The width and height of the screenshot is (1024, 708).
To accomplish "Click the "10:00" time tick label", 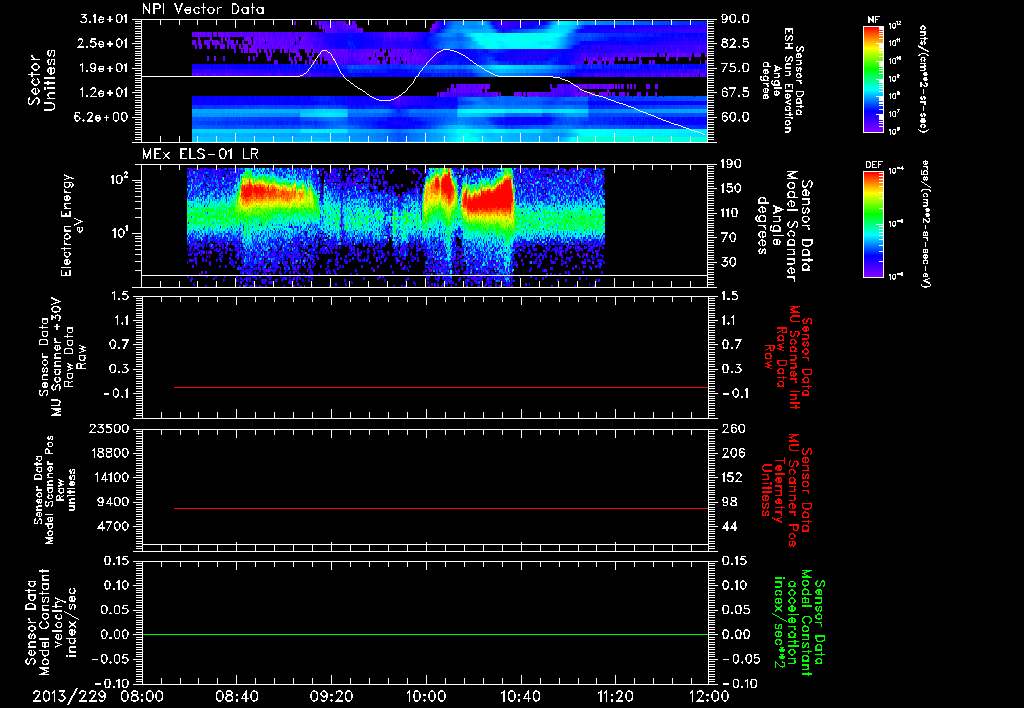I will (426, 696).
